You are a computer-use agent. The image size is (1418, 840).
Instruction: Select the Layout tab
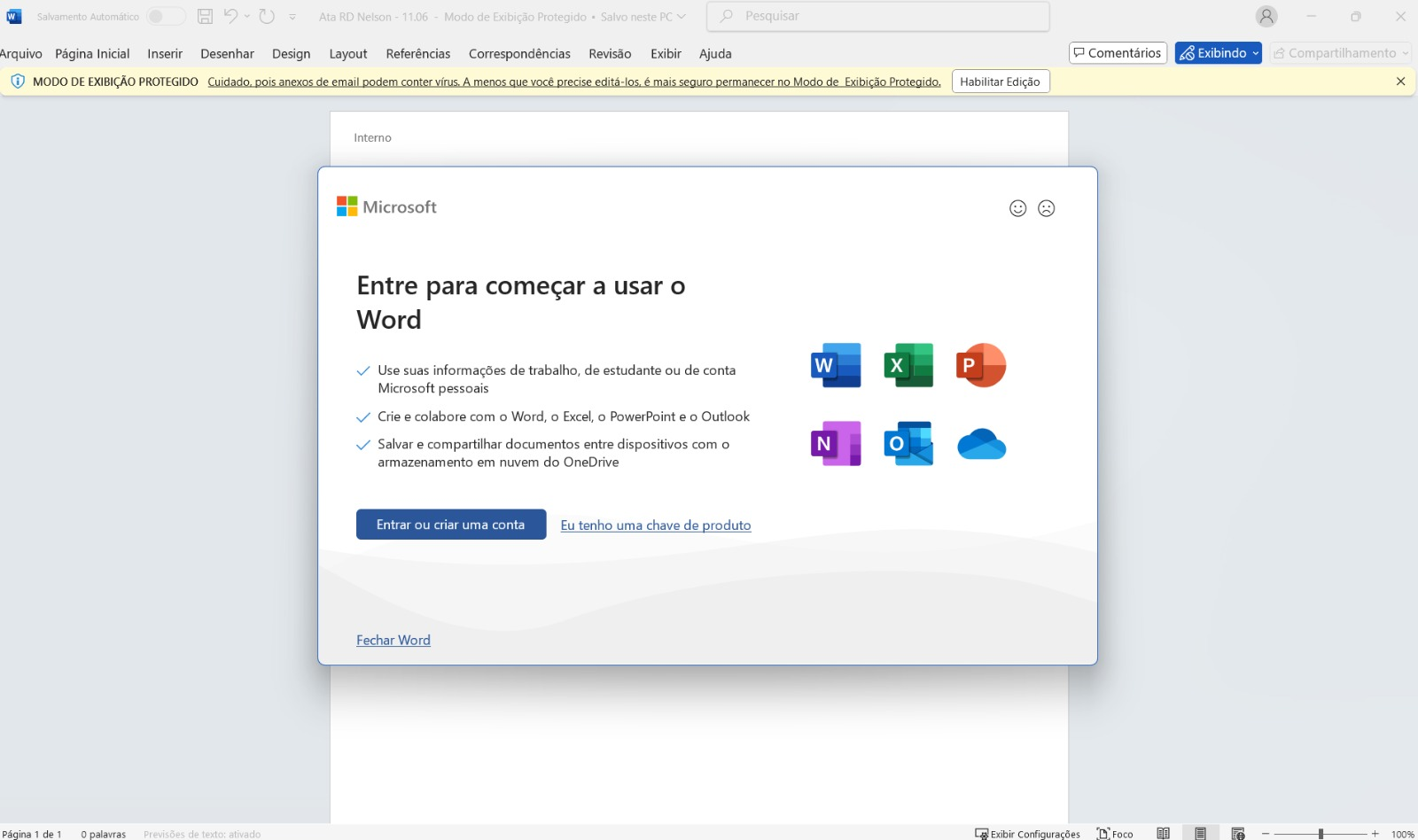(348, 54)
